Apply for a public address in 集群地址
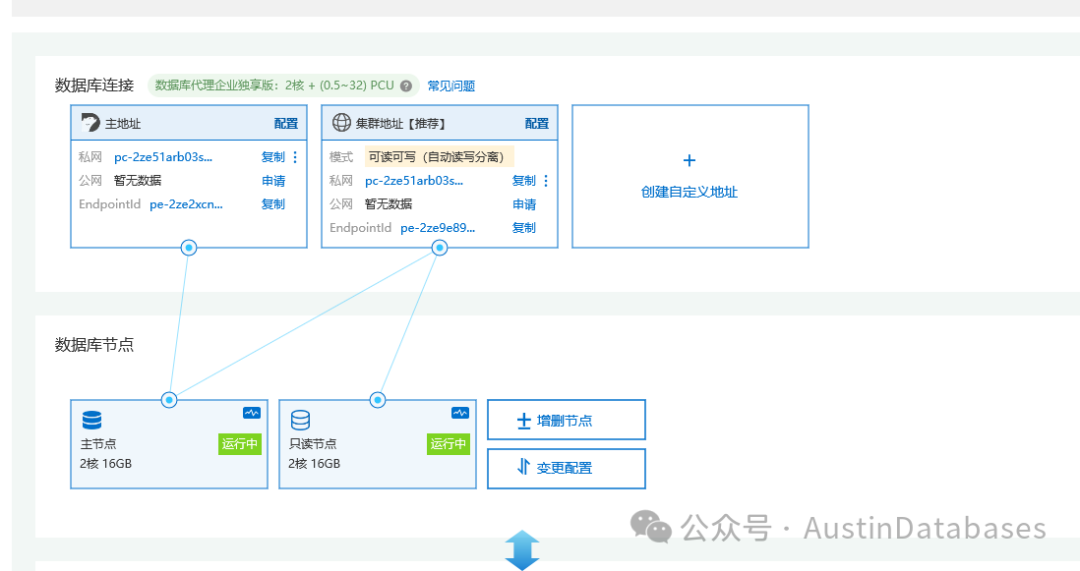 (524, 204)
